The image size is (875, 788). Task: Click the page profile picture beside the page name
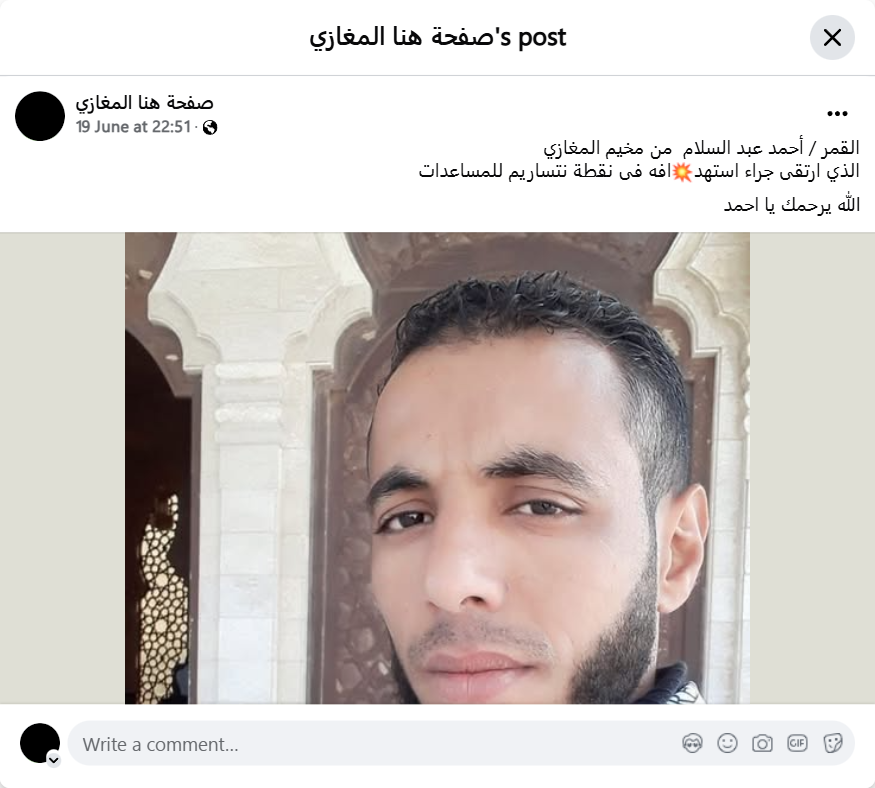pos(40,116)
